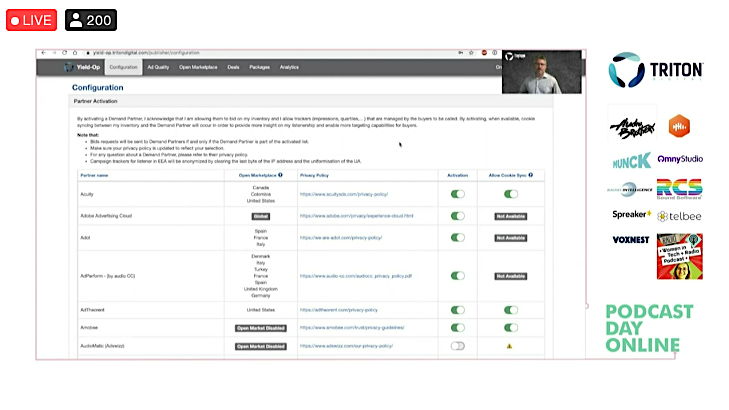This screenshot has height=410, width=729.
Task: Open the Adot privacy policy link
Action: pos(341,238)
